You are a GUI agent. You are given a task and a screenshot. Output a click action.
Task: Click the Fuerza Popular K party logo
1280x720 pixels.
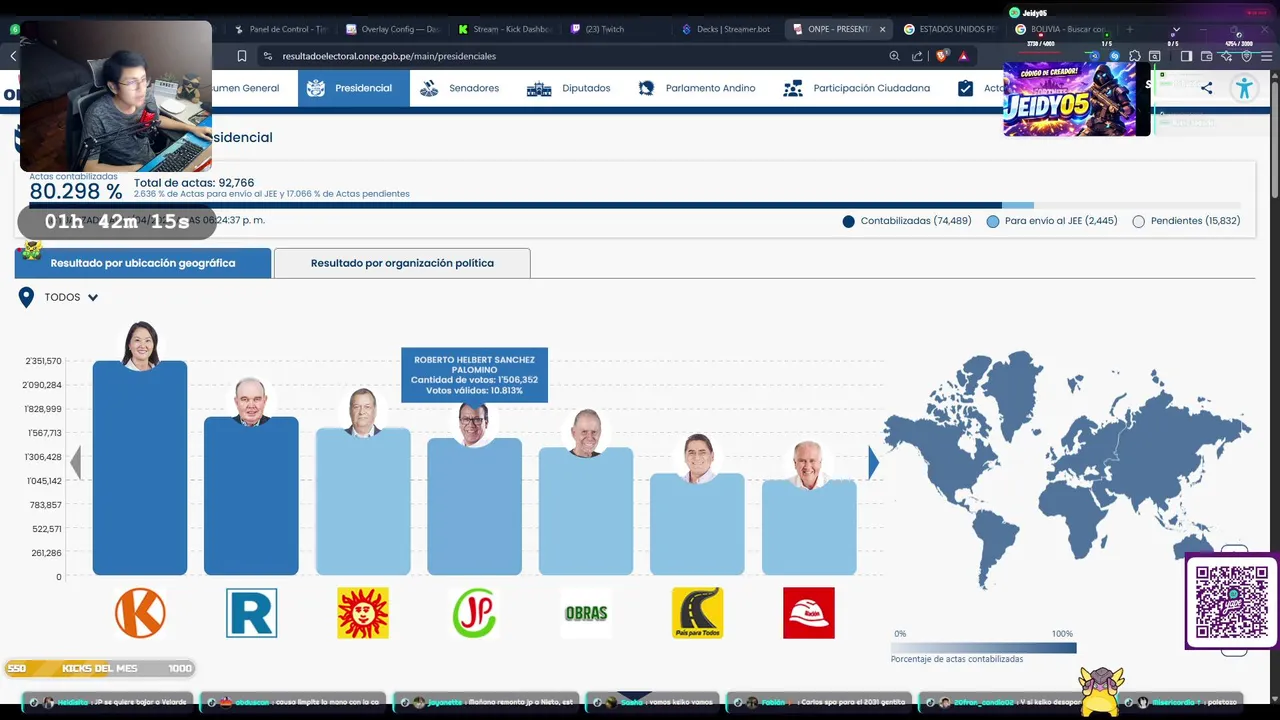[140, 612]
